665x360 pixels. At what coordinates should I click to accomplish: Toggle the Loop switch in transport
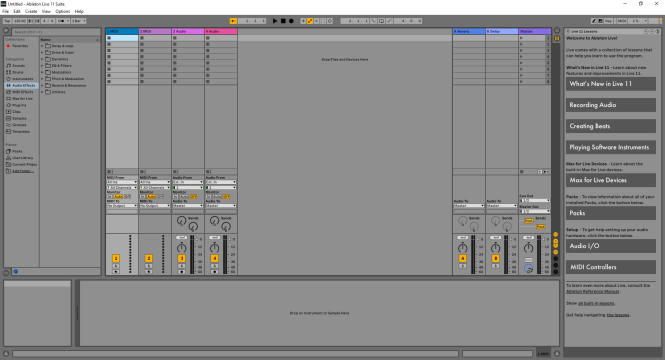(381, 21)
